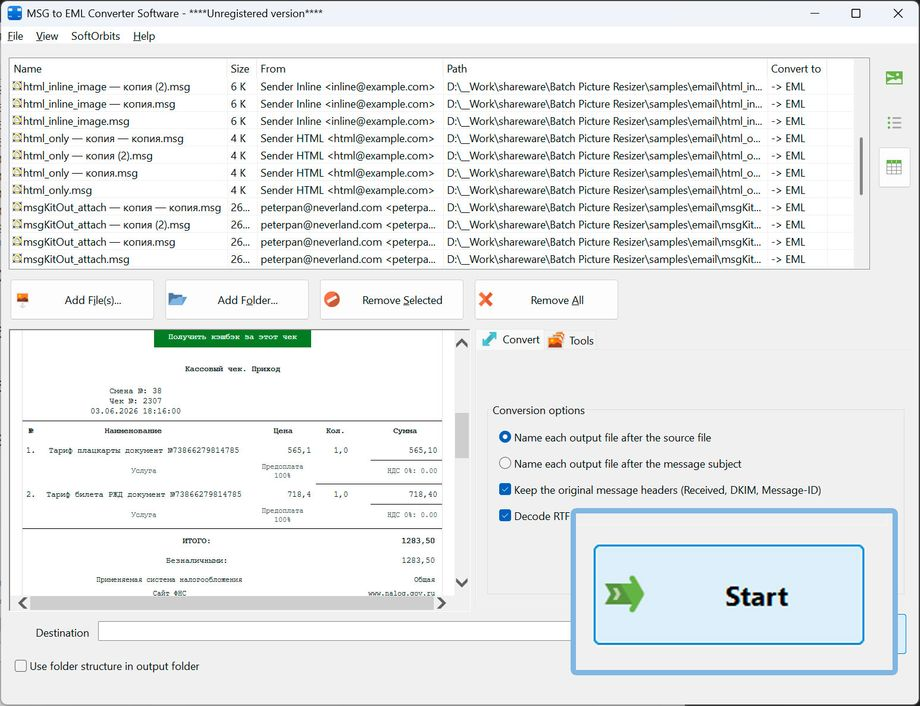Open the Help menu

click(x=144, y=36)
